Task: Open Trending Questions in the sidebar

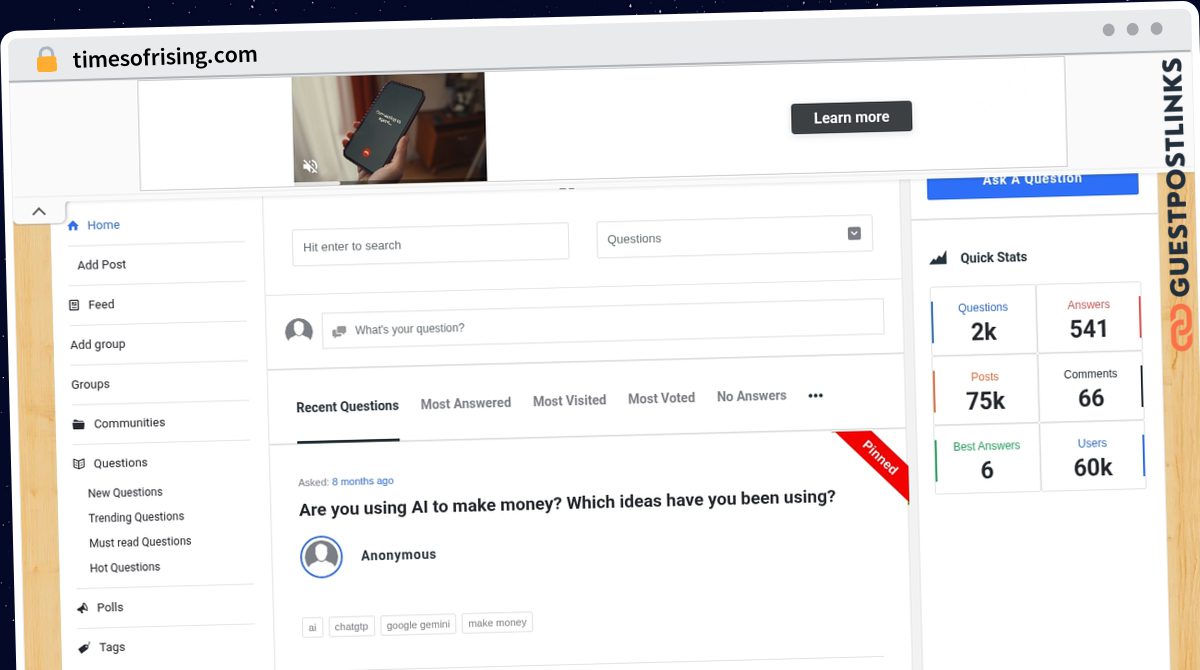Action: point(136,517)
